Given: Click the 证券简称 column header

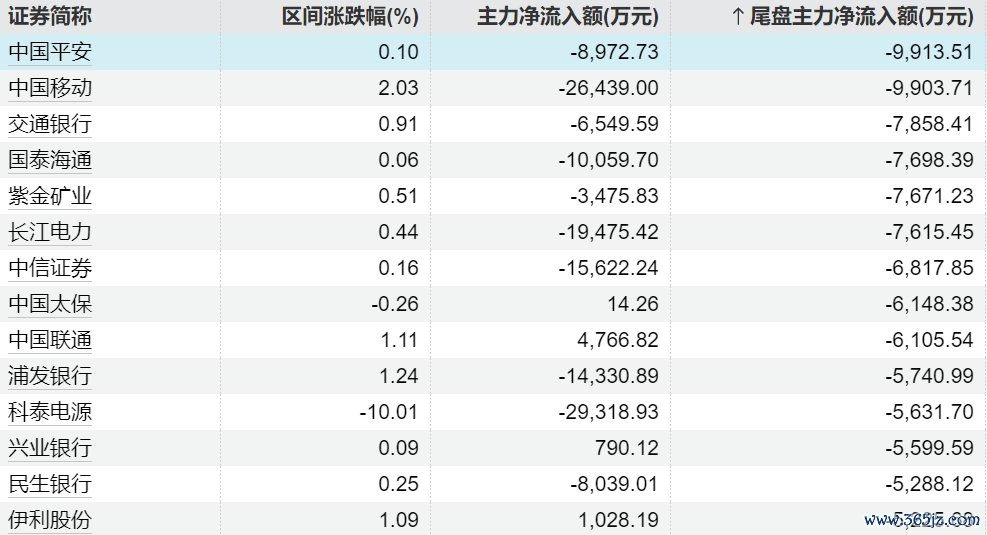Looking at the screenshot, I should [x=50, y=16].
